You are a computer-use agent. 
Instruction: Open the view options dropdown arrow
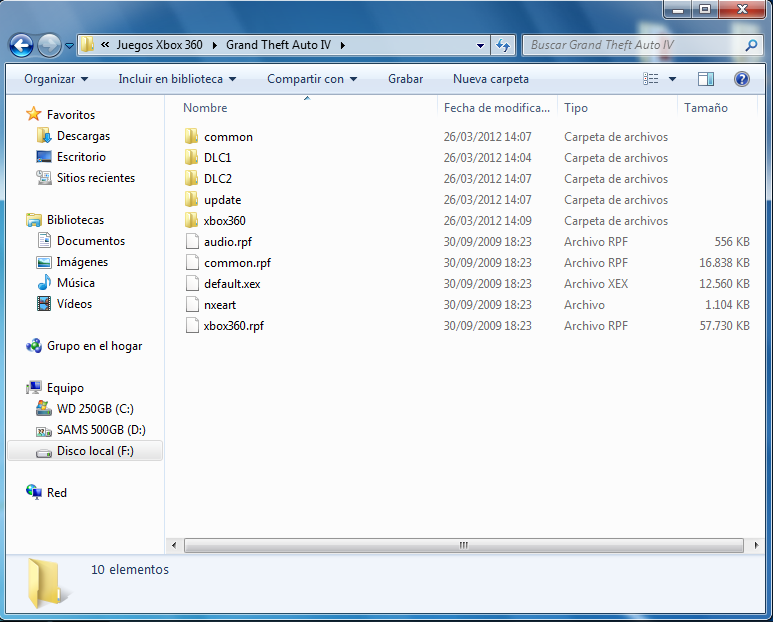click(672, 79)
